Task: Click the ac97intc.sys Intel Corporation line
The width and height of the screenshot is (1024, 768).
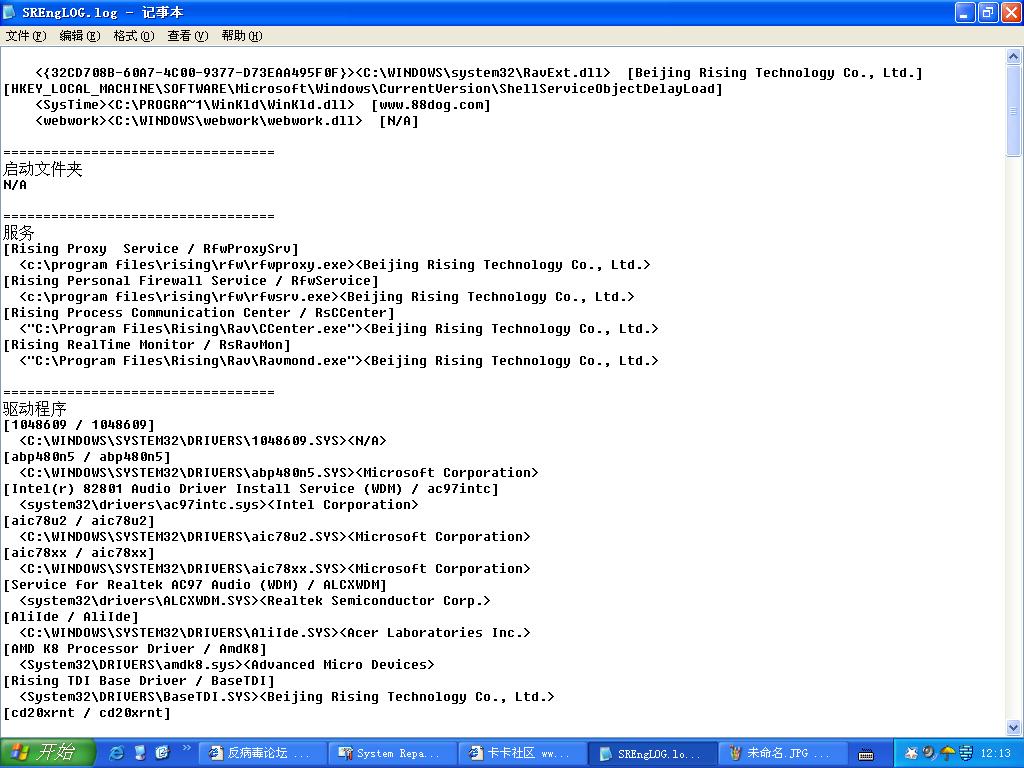Action: pos(219,505)
